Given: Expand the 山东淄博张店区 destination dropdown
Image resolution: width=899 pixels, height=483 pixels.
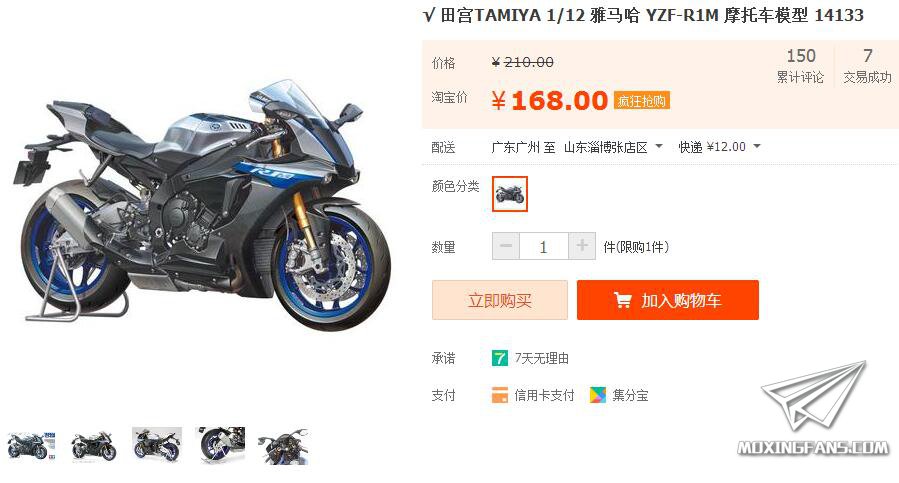Looking at the screenshot, I should (x=613, y=147).
